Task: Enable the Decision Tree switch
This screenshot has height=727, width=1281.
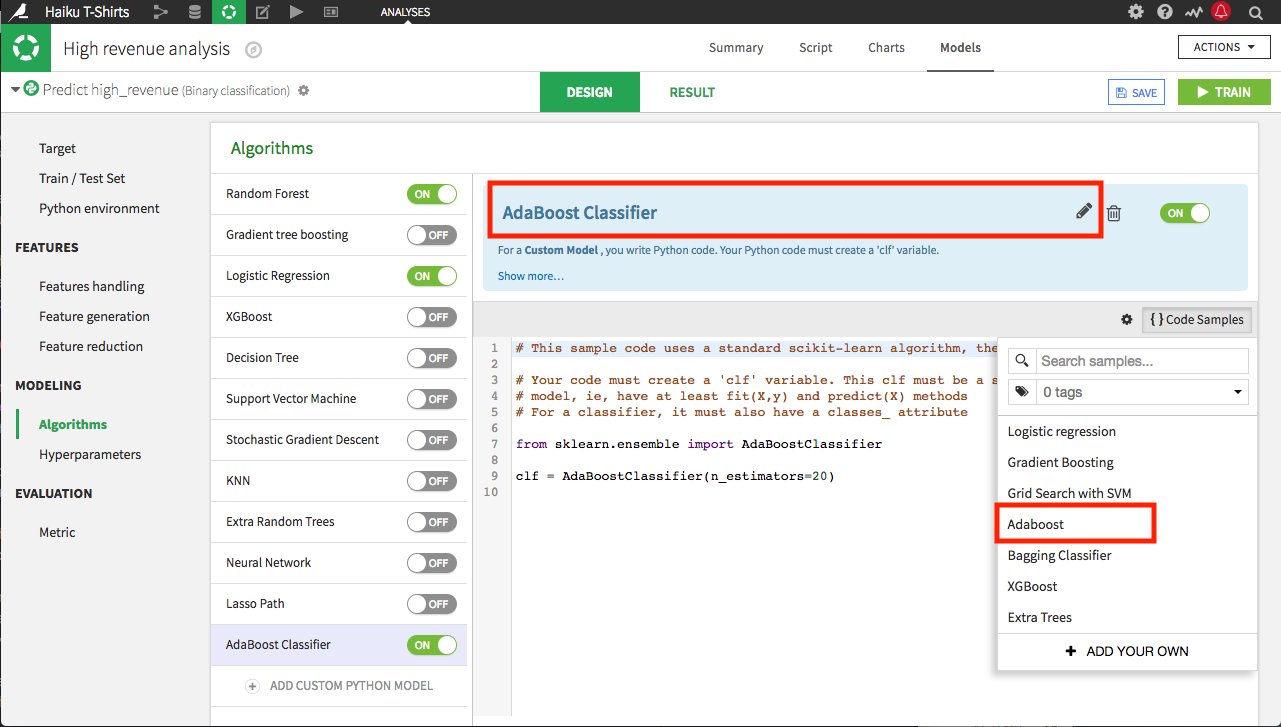Action: pos(432,358)
